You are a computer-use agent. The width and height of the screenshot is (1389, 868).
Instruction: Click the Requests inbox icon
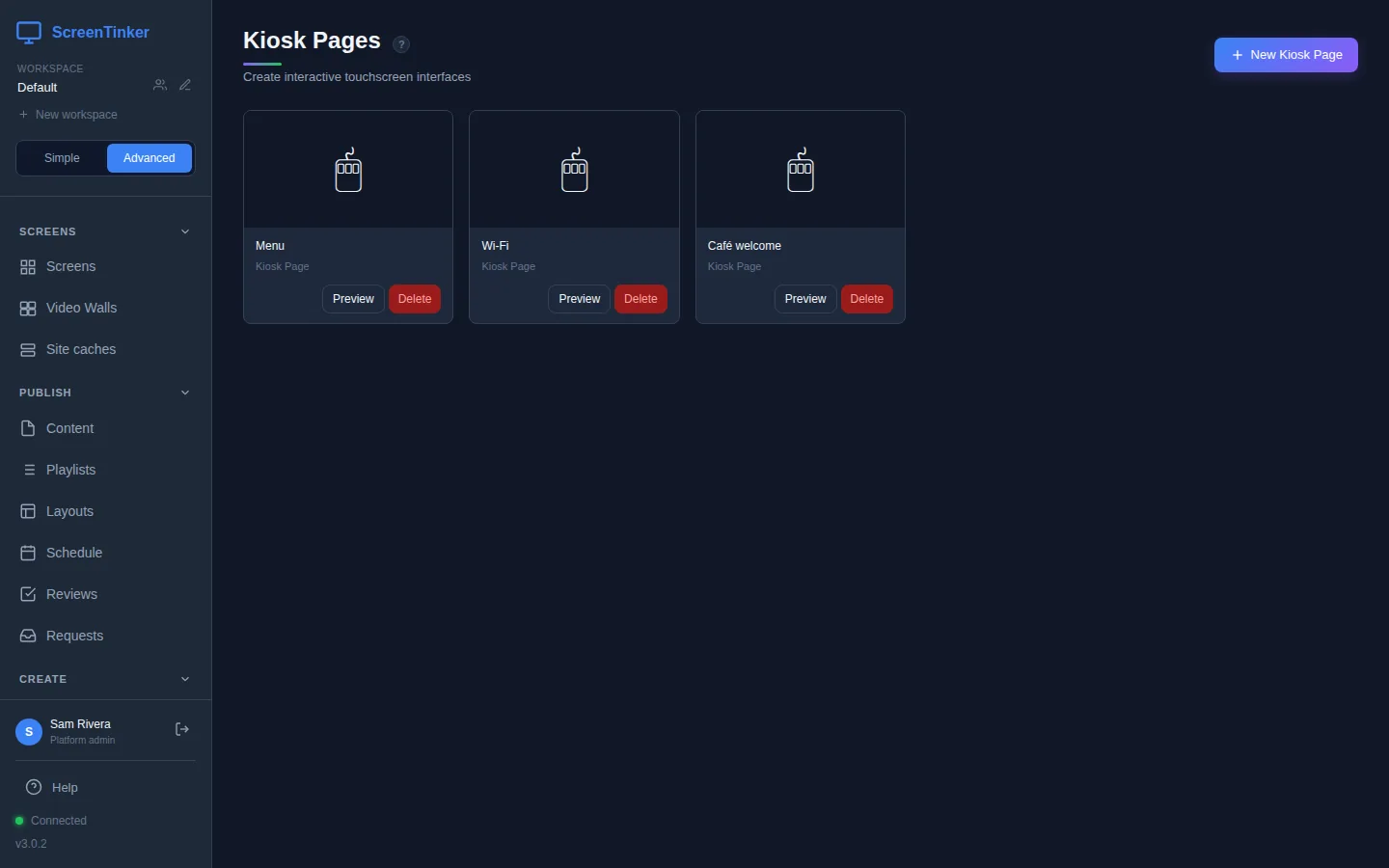coord(28,636)
